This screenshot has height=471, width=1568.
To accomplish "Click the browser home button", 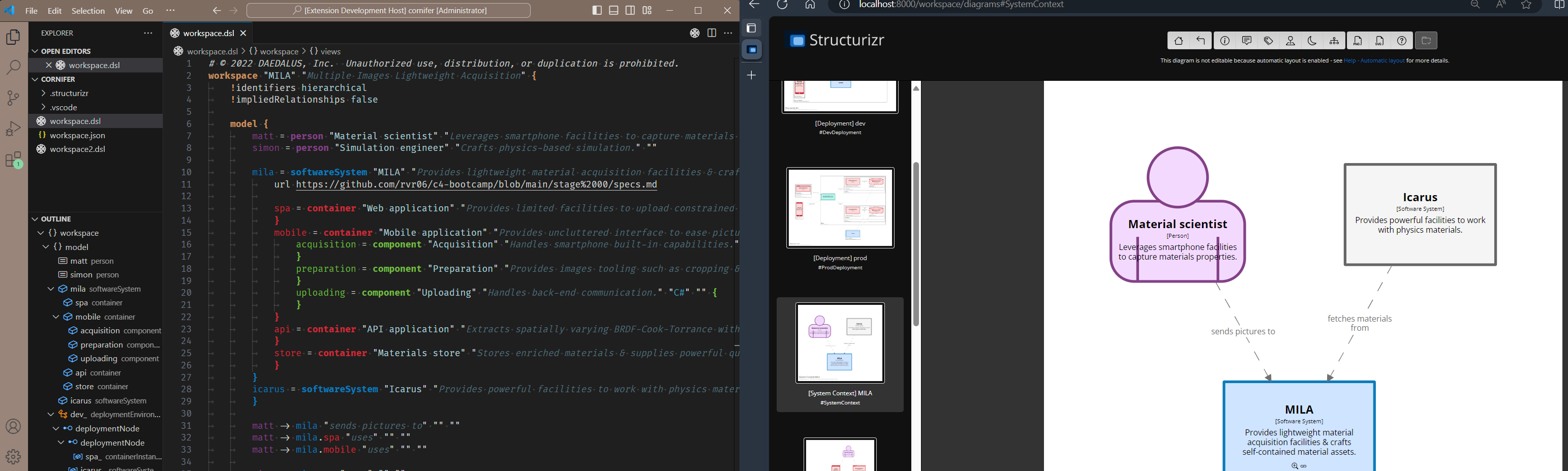I will (810, 5).
